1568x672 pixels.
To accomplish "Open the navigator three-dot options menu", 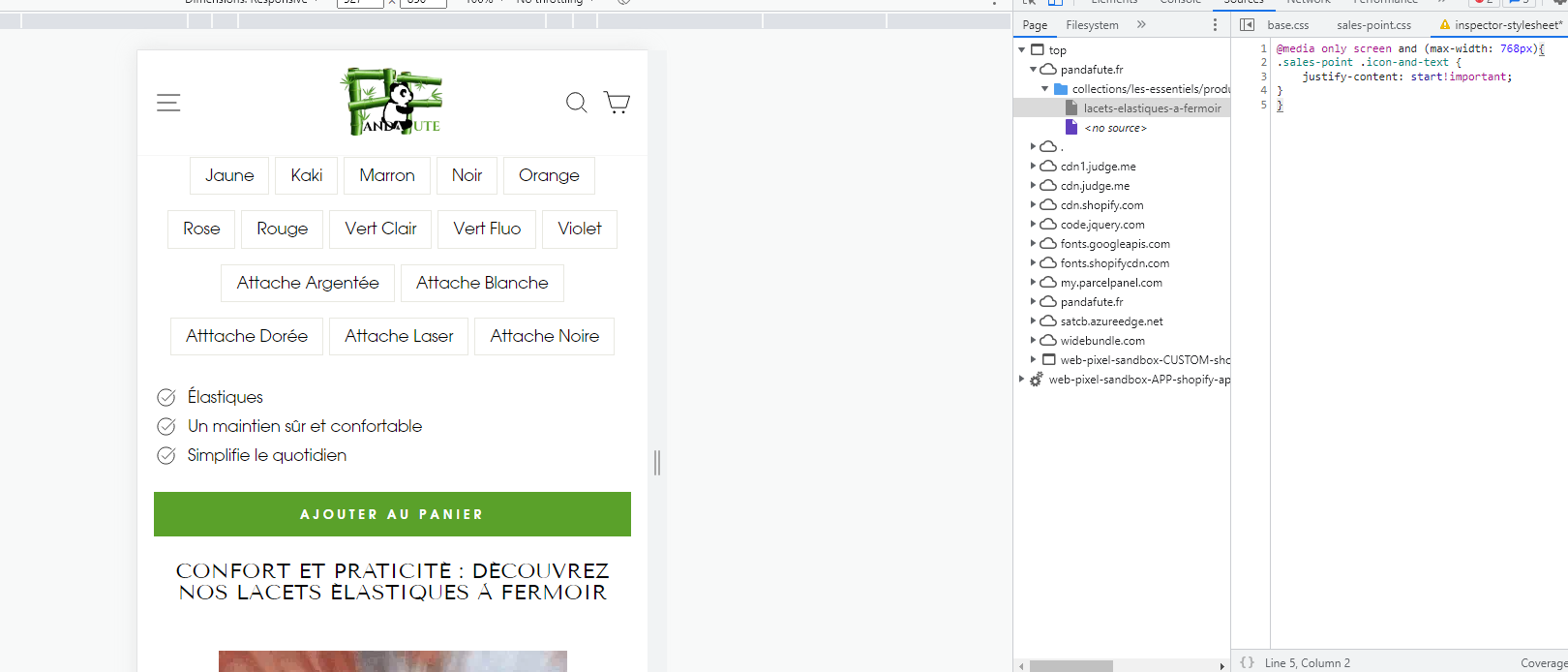I will [x=1216, y=25].
